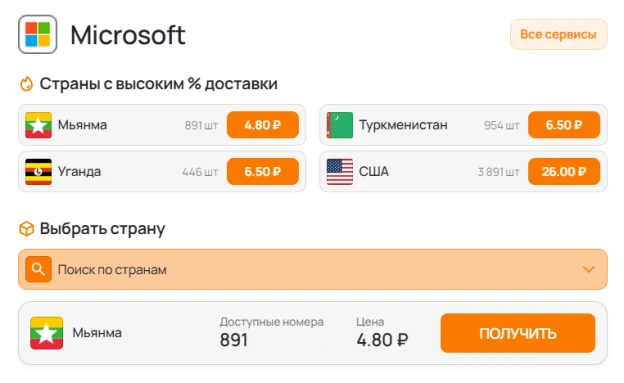This screenshot has height=383, width=624.
Task: Click the box icon beside Выбрать страну
Action: [27, 229]
